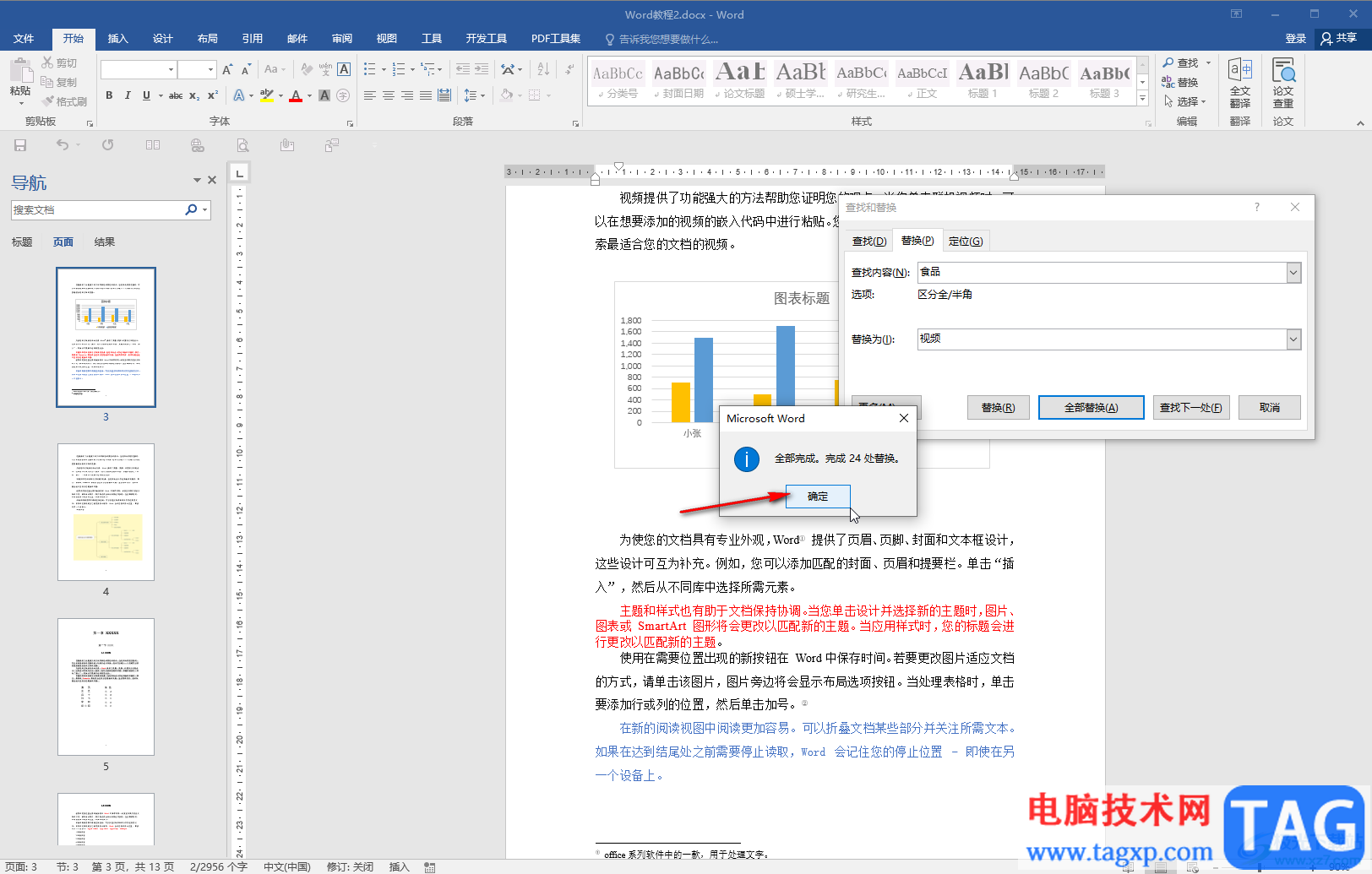The image size is (1372, 874).
Task: Apply yellow text highlight color
Action: click(x=267, y=95)
